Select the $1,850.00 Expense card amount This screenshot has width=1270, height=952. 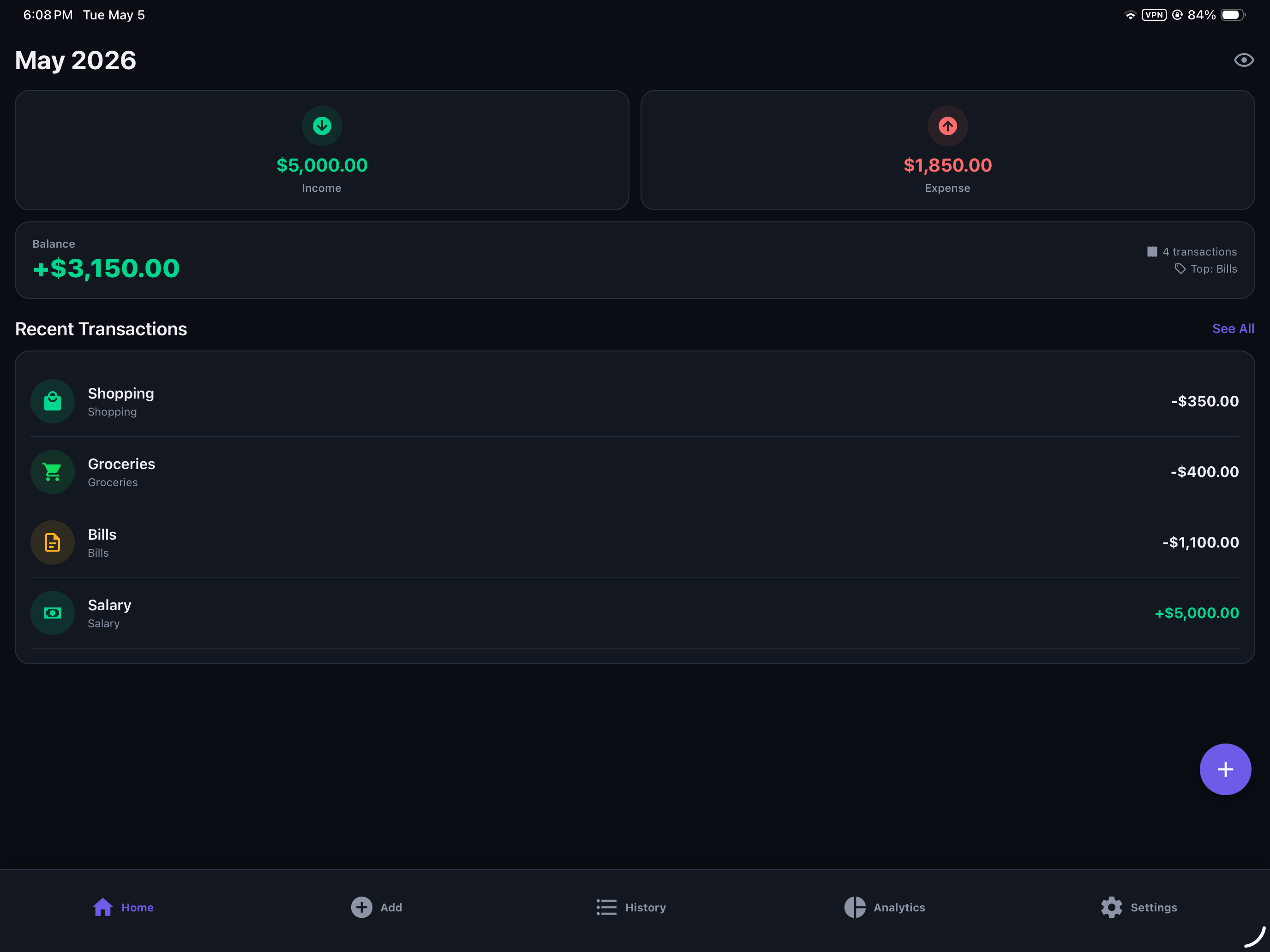[x=947, y=165]
